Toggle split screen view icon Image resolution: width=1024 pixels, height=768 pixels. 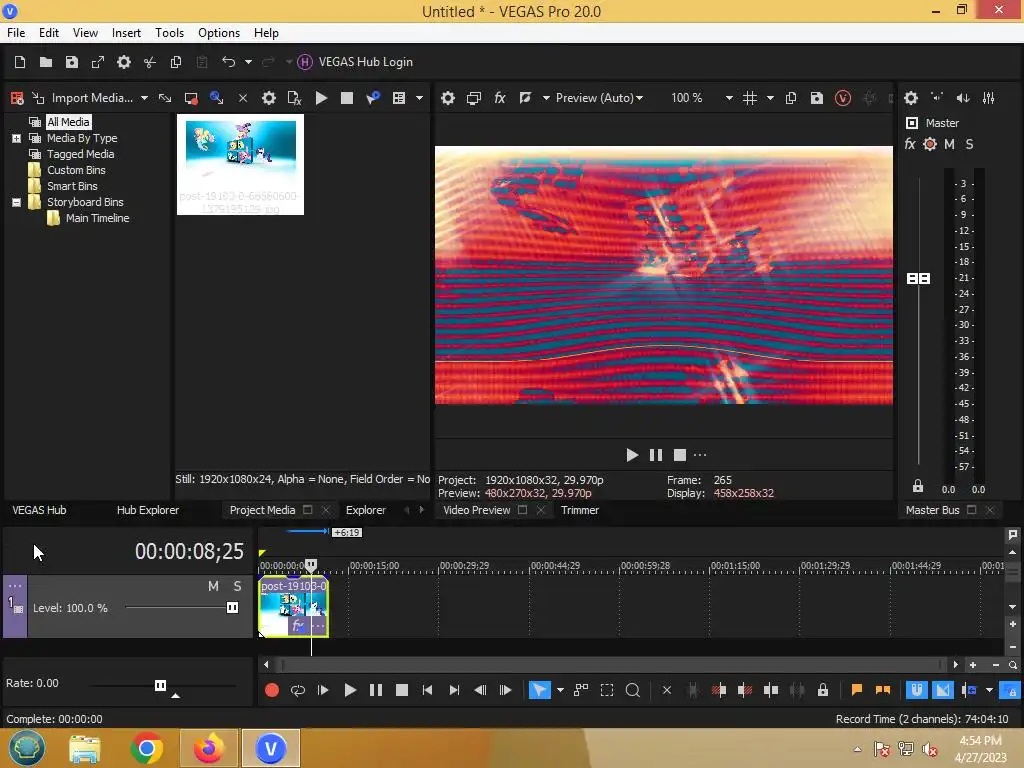(x=525, y=98)
